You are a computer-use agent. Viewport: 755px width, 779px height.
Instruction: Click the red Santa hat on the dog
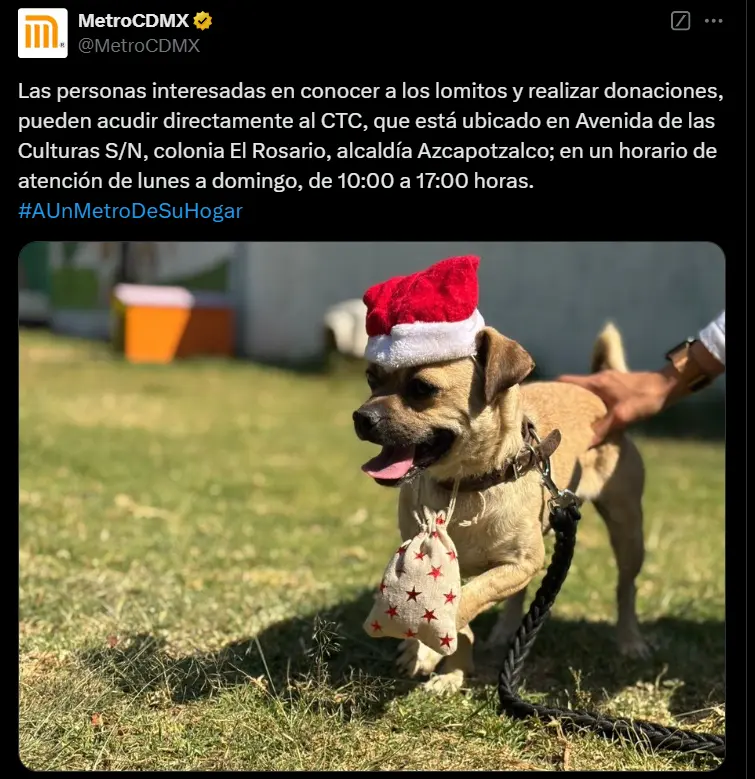[x=423, y=310]
